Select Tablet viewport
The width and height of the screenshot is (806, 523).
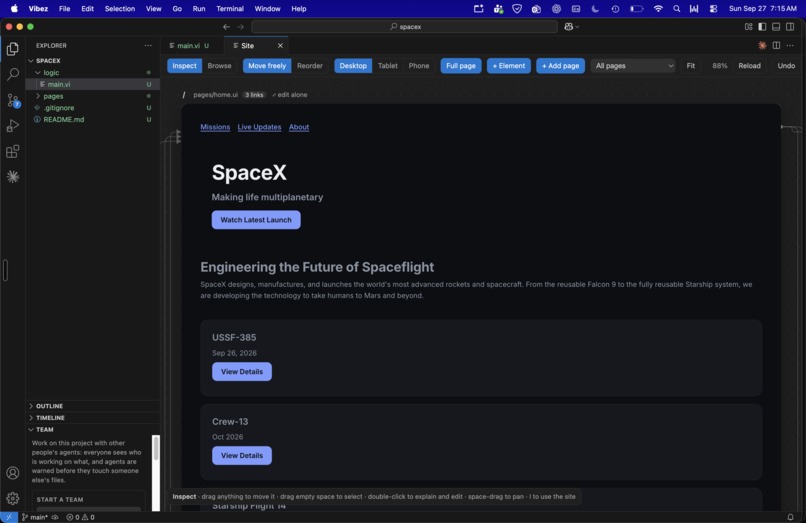click(388, 66)
